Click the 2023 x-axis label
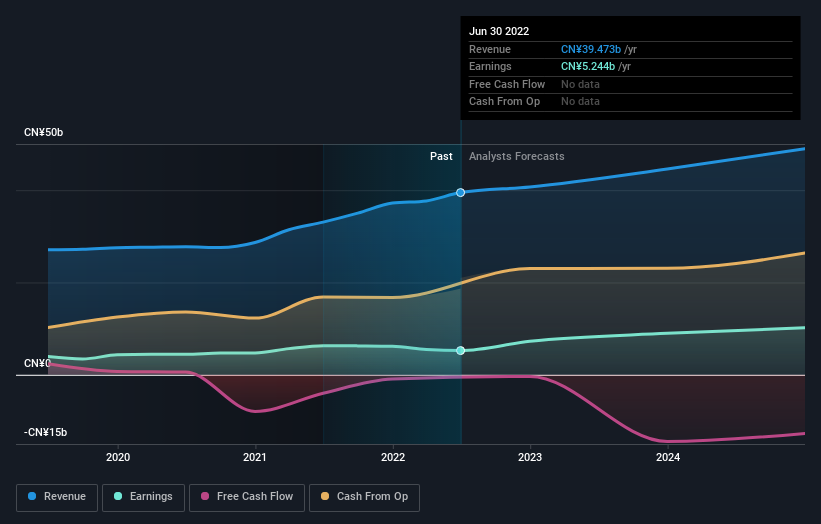 pos(530,458)
